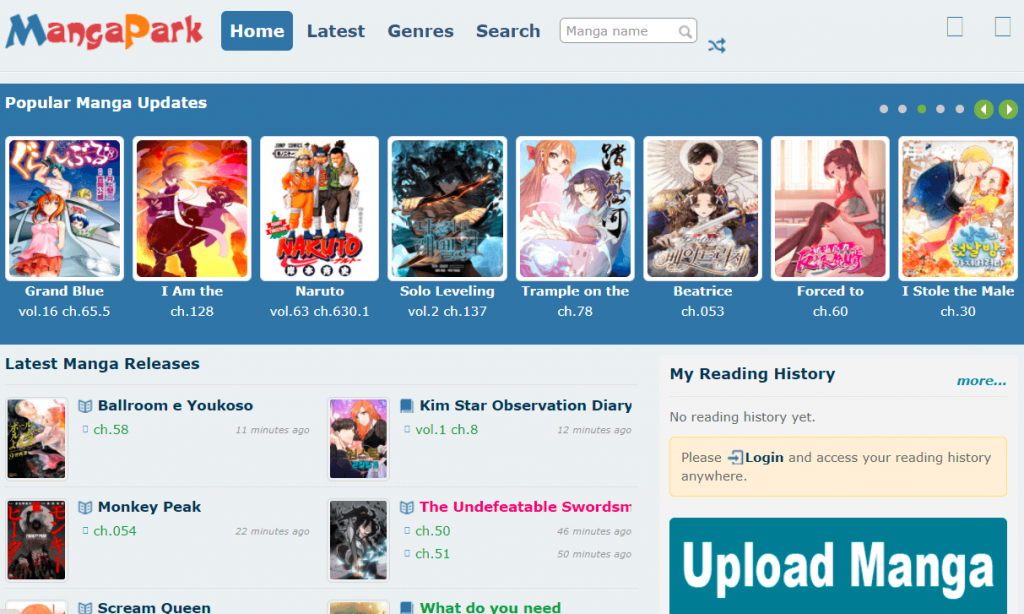Go back using the green left carousel arrow

click(984, 109)
